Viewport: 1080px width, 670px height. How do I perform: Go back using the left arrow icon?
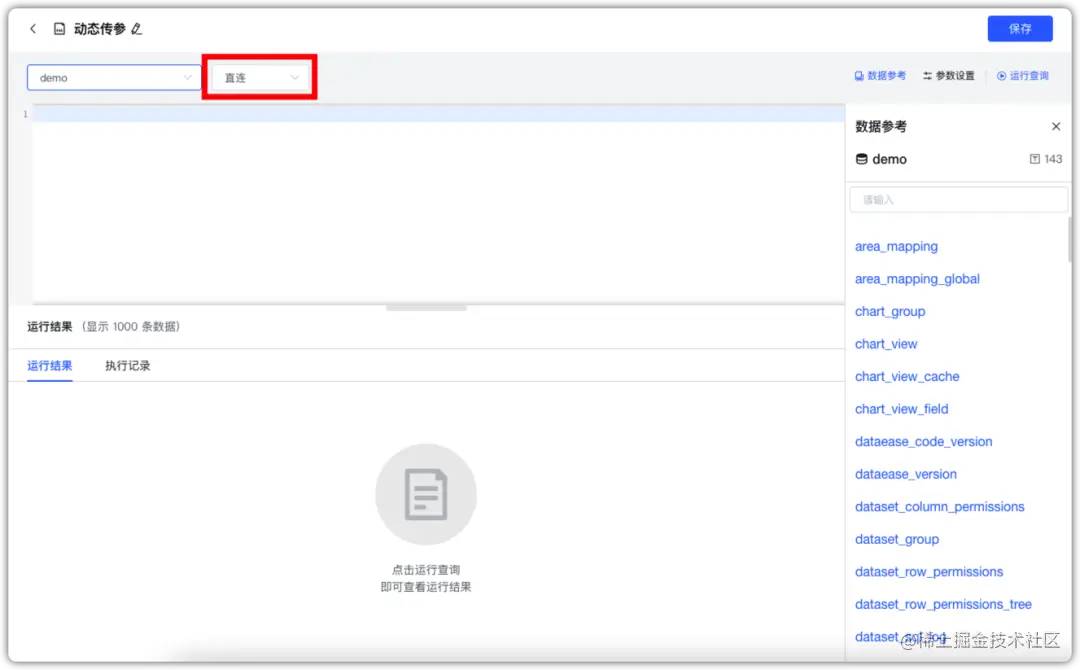point(32,29)
